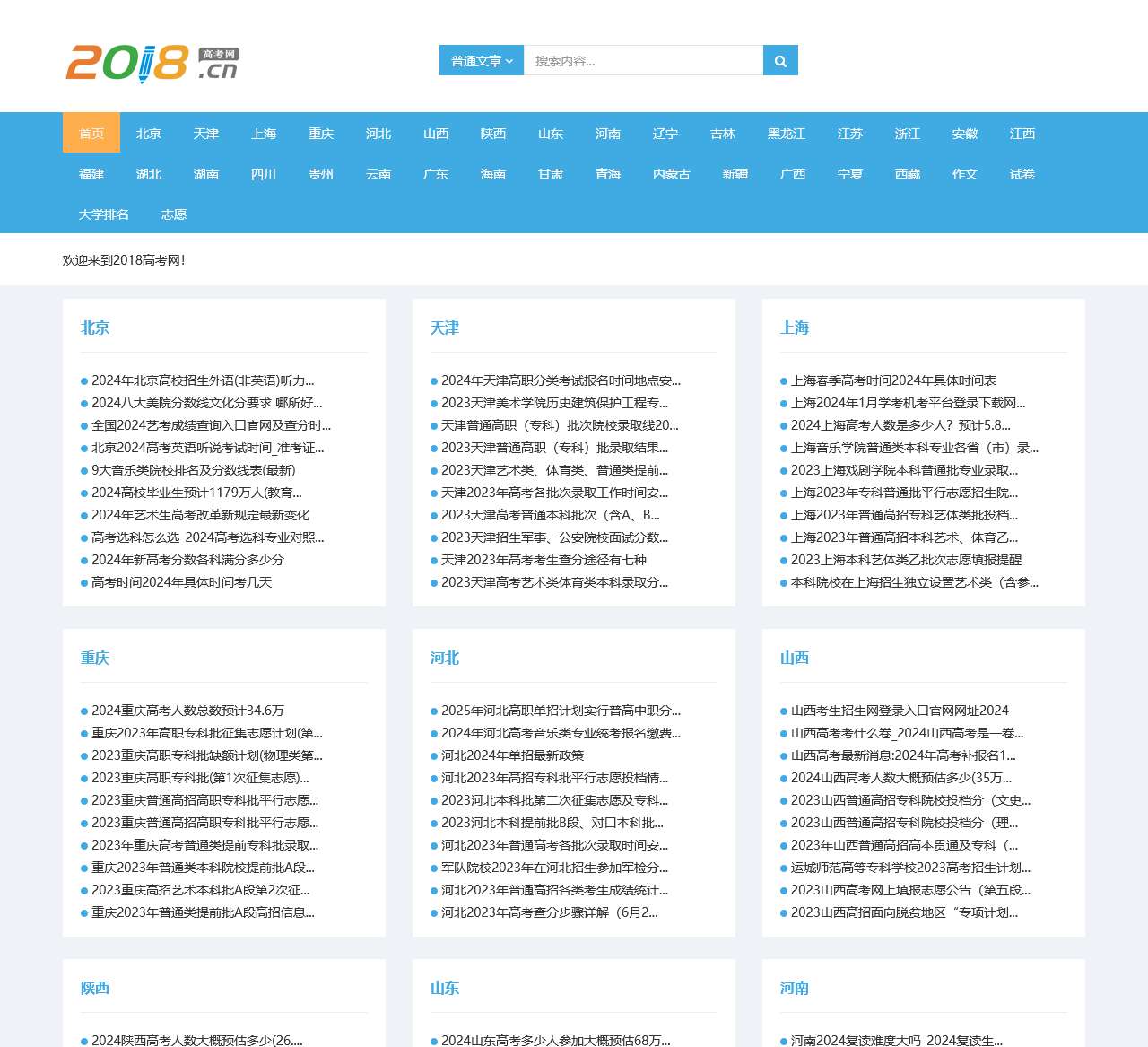
Task: Click the 北京 section heading link
Action: click(96, 328)
